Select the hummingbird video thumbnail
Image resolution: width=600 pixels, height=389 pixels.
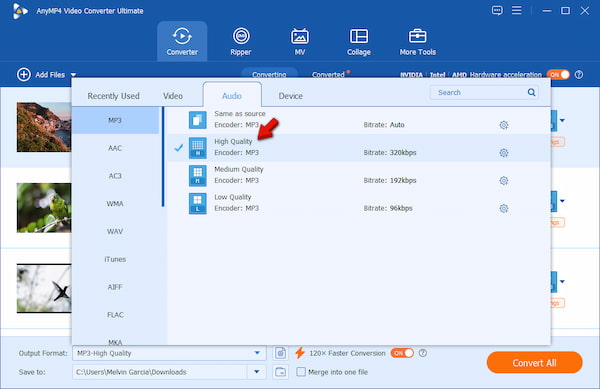[44, 288]
